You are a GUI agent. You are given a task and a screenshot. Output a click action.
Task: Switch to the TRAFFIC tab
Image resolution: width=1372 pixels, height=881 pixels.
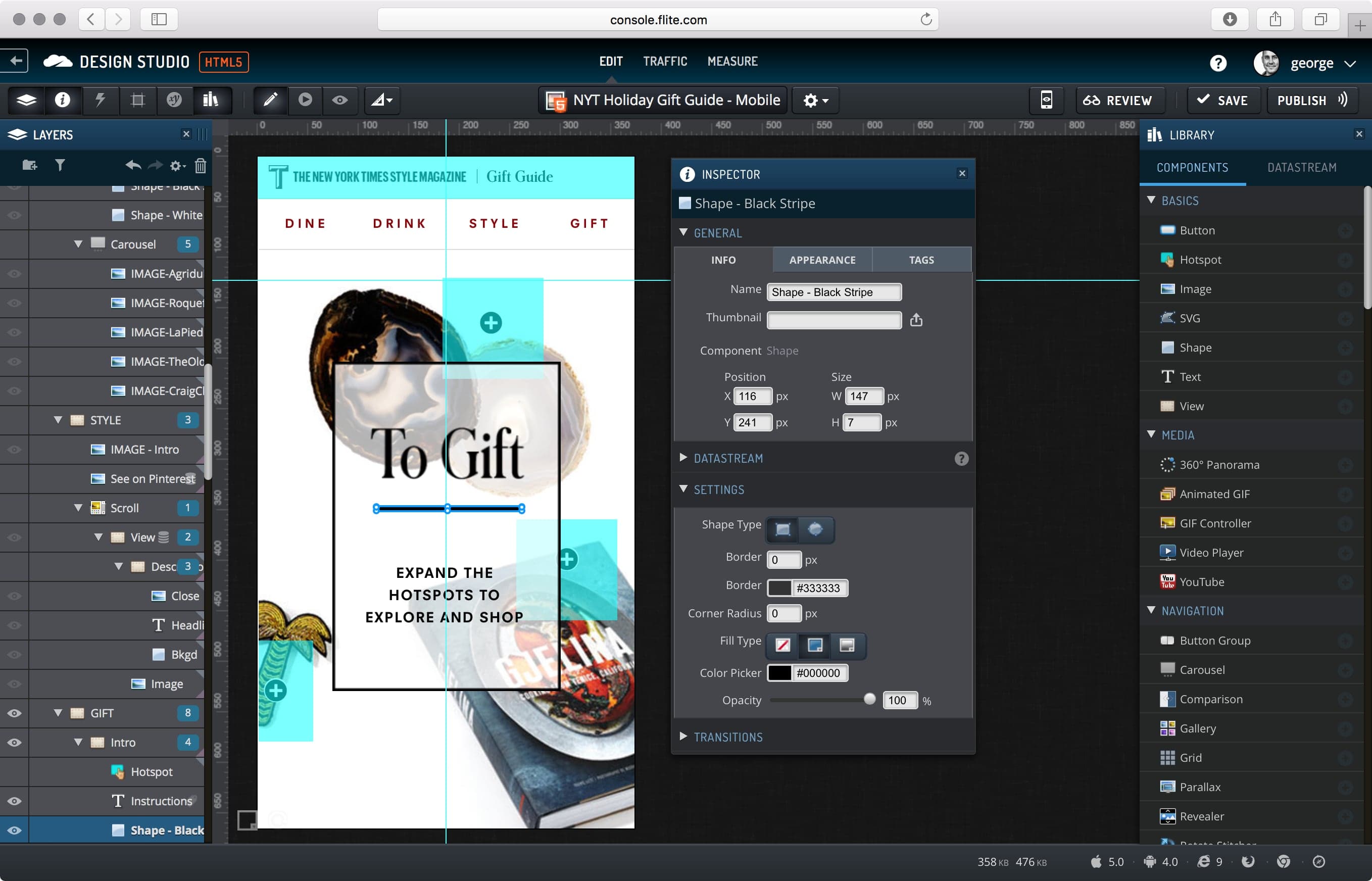point(665,61)
